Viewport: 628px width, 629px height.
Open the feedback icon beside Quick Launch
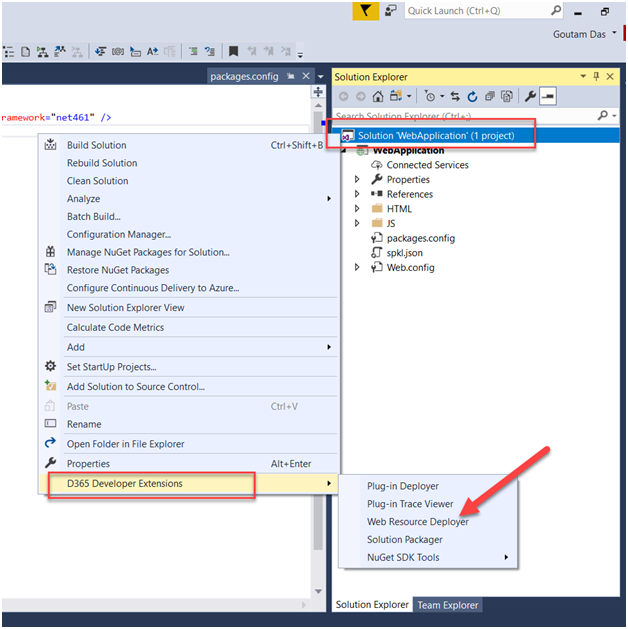[390, 10]
